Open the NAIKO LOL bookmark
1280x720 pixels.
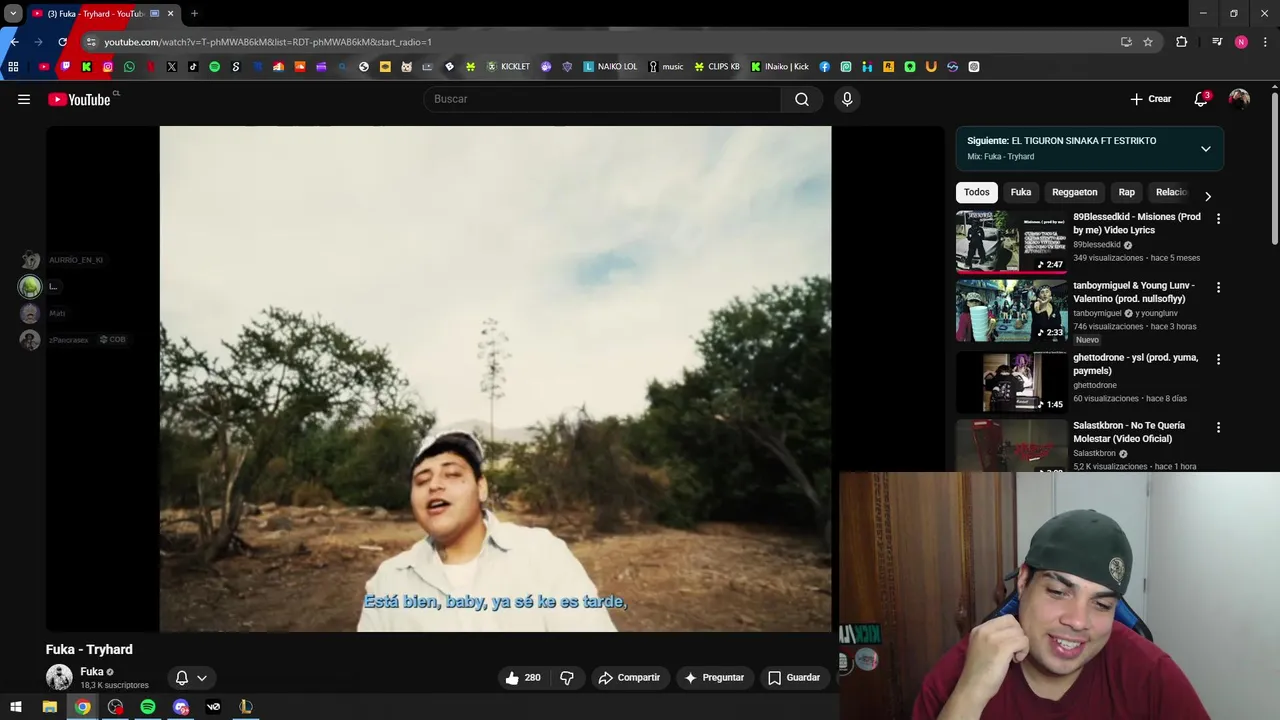(610, 67)
